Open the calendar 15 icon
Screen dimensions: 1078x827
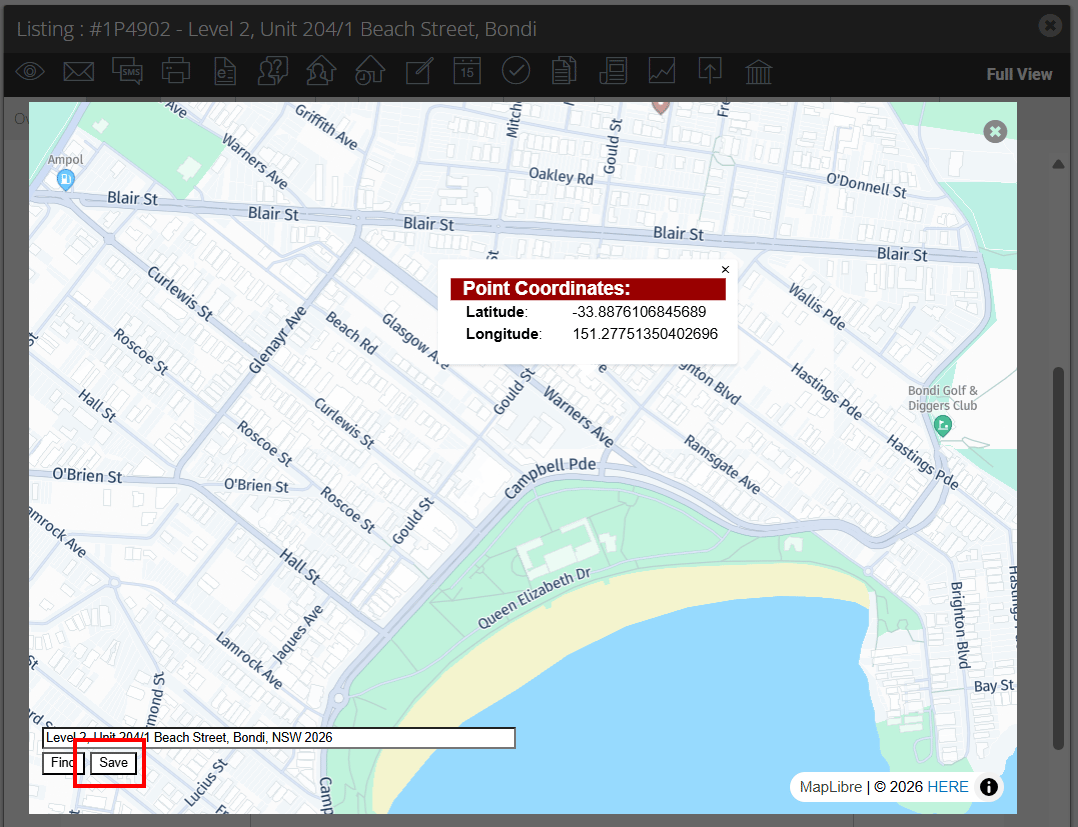click(x=468, y=71)
